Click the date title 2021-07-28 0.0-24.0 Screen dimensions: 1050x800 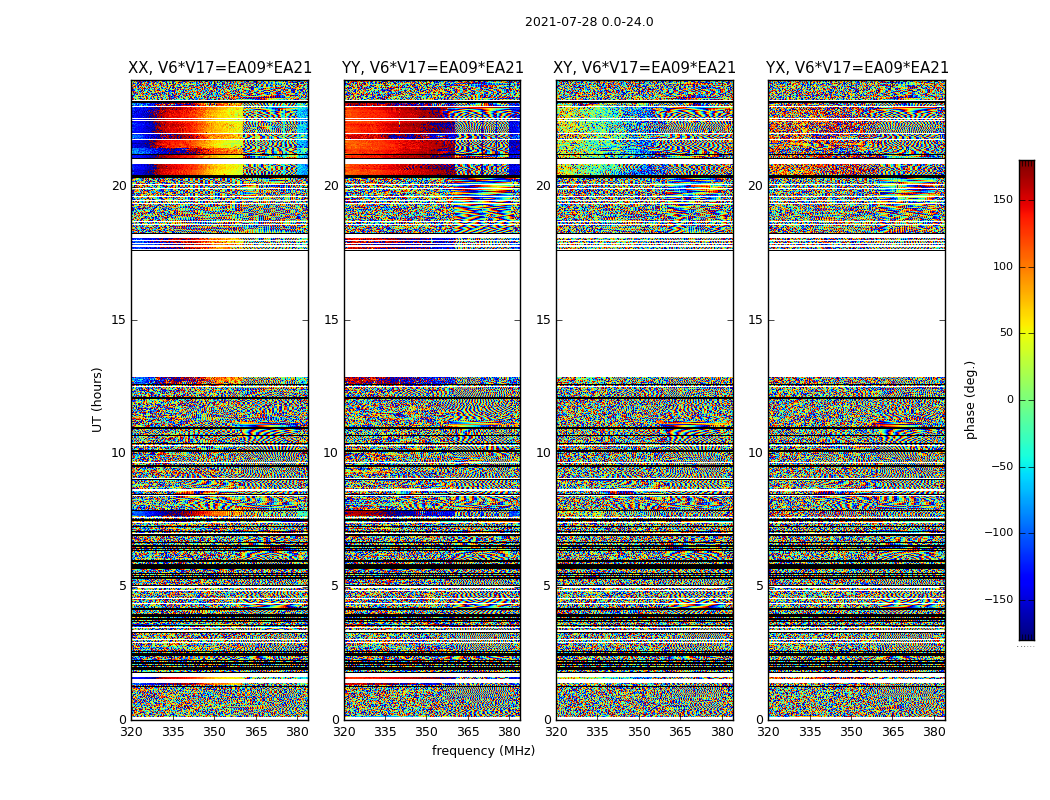589,22
